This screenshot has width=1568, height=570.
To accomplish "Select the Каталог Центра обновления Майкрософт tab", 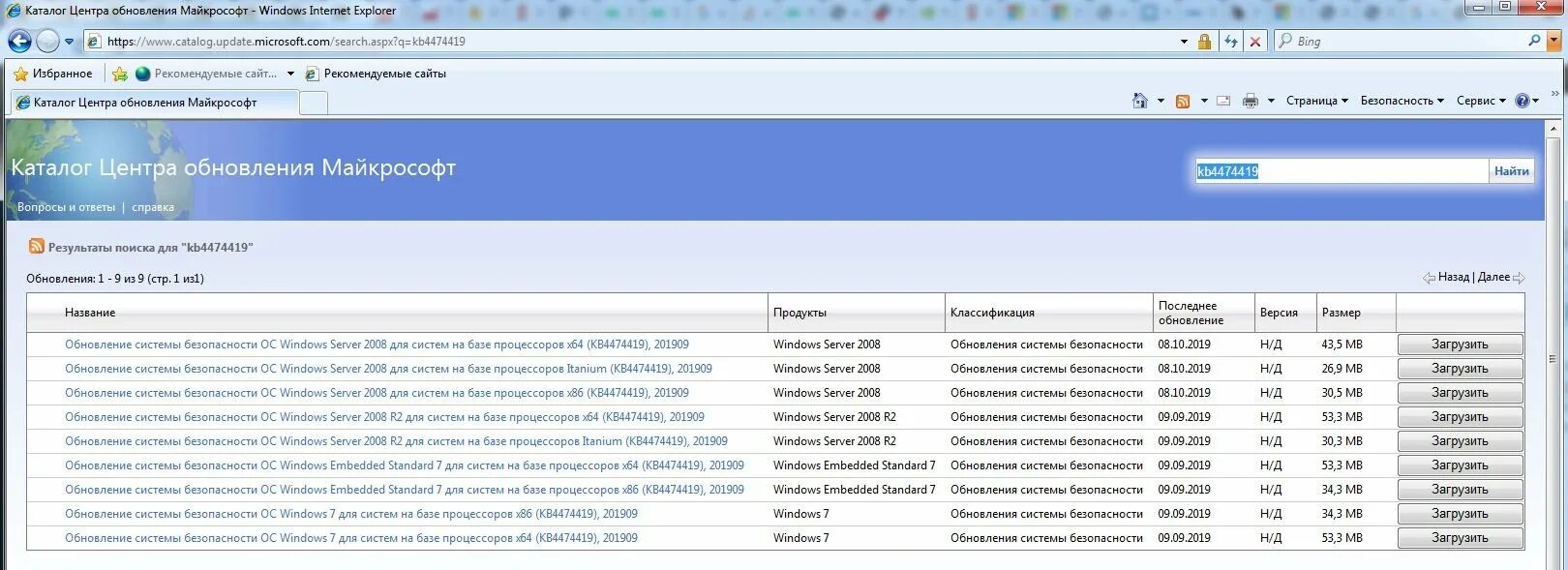I will (x=153, y=103).
